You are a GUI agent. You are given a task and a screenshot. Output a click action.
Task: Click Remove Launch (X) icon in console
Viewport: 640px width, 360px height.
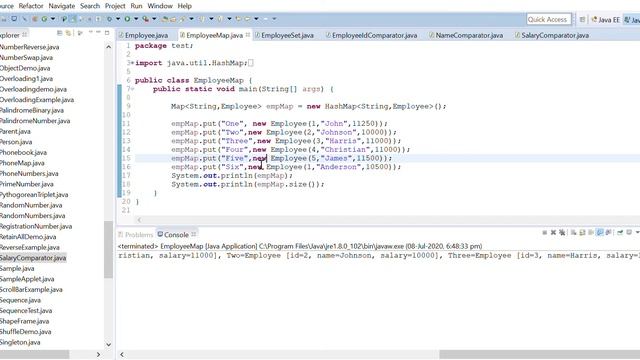553,233
